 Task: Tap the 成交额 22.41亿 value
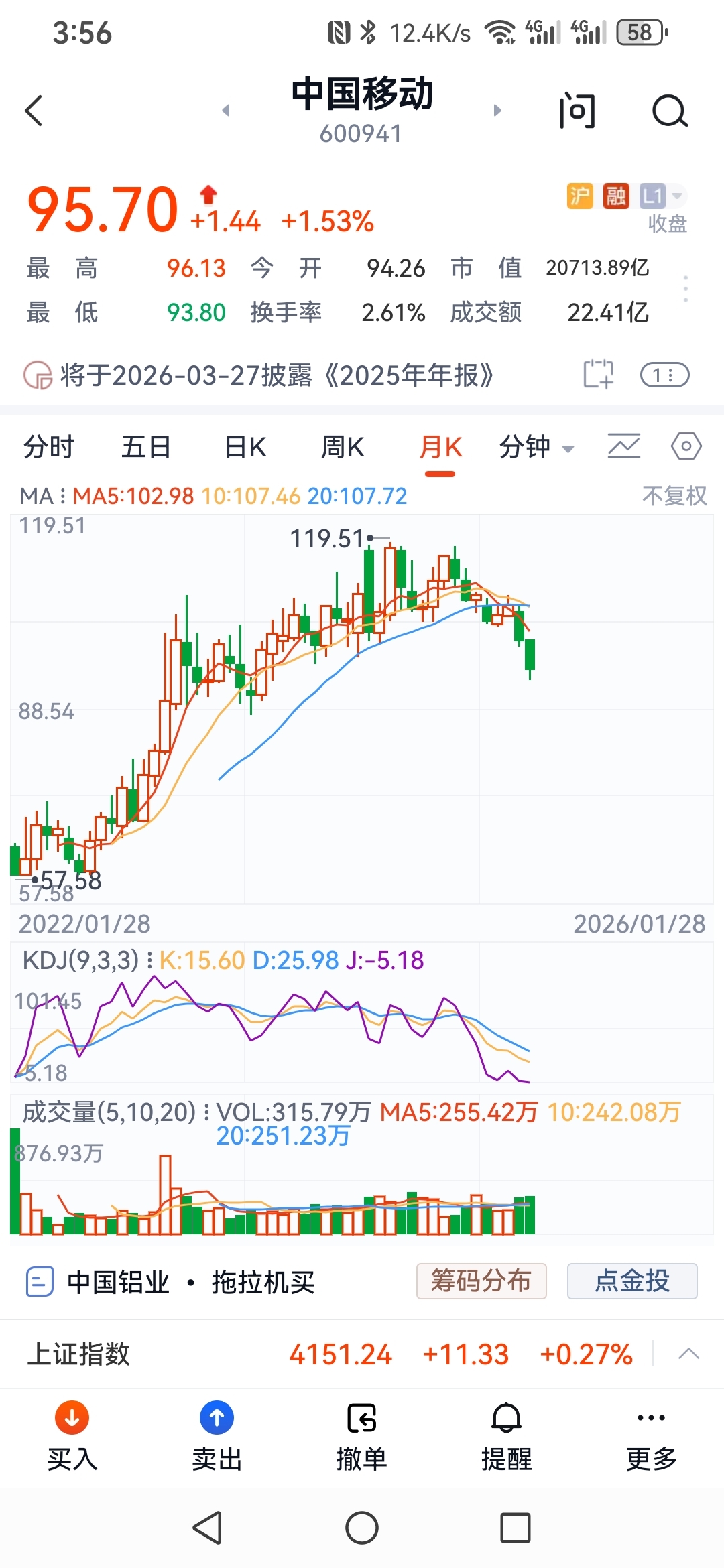pyautogui.click(x=608, y=312)
